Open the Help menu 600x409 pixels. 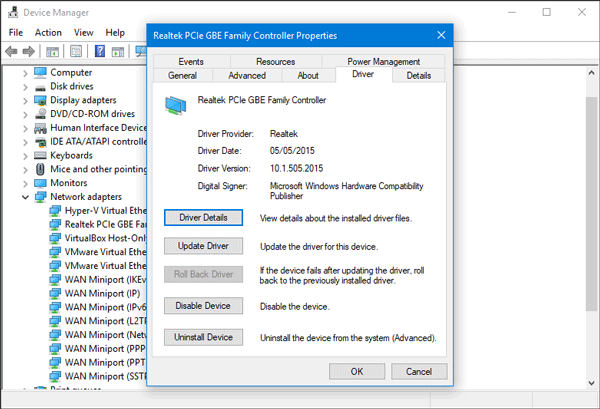click(x=115, y=33)
